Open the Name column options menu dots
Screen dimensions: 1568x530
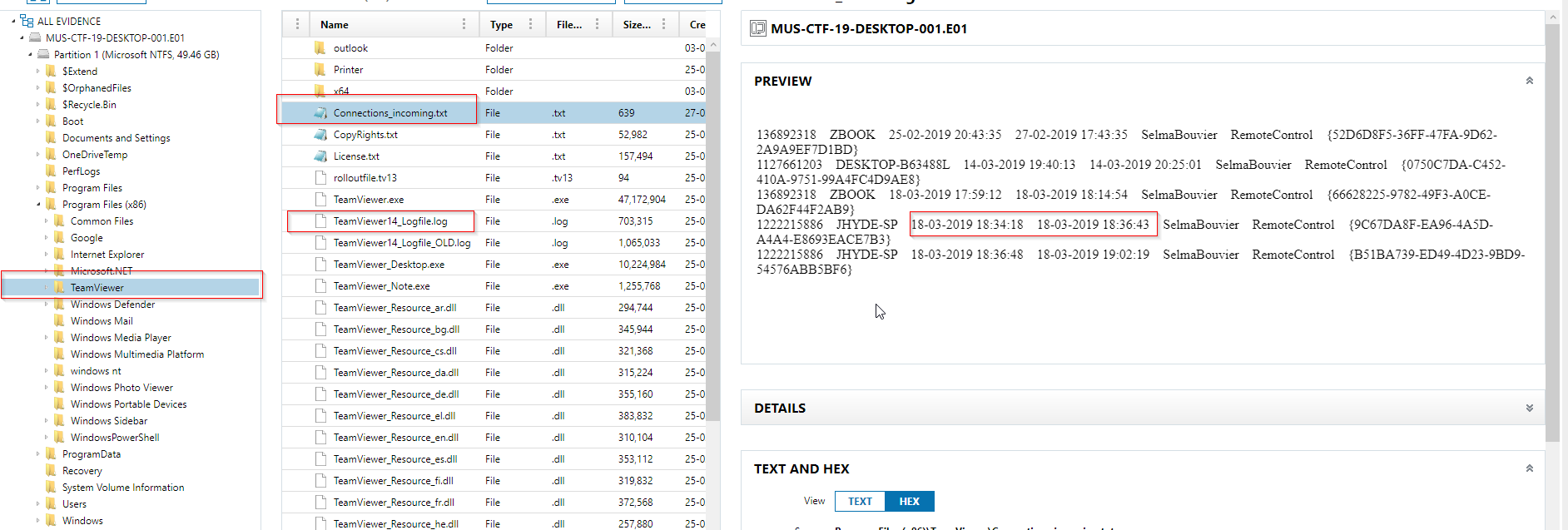[464, 24]
